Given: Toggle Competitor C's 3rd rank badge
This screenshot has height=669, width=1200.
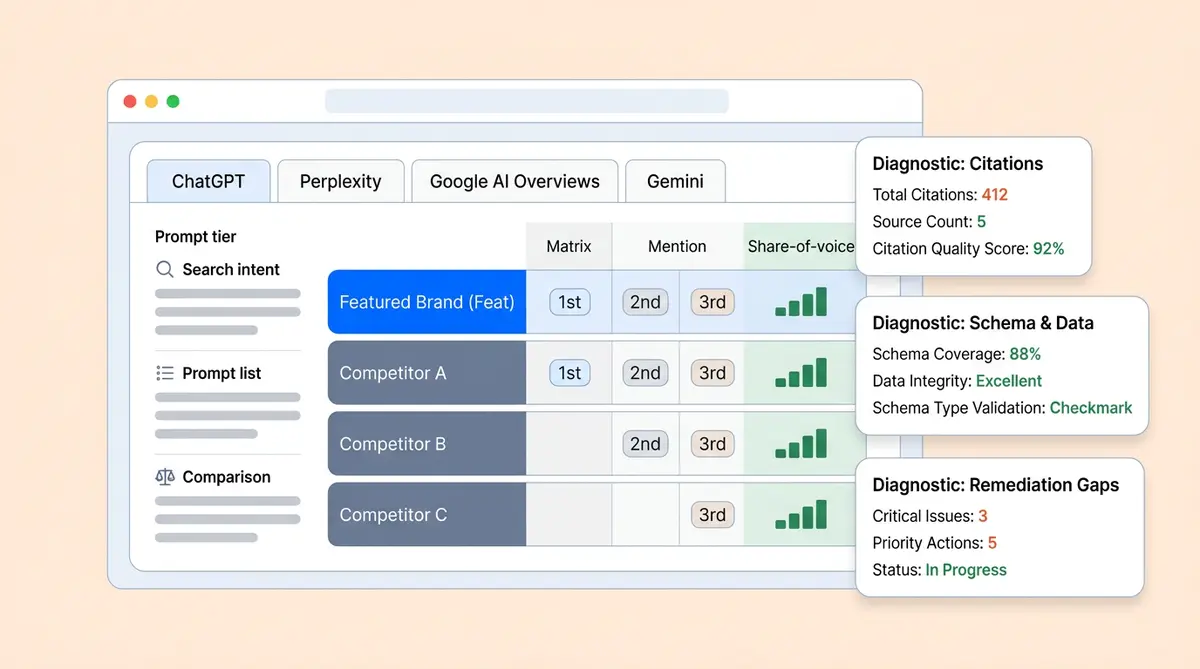Looking at the screenshot, I should (x=712, y=514).
